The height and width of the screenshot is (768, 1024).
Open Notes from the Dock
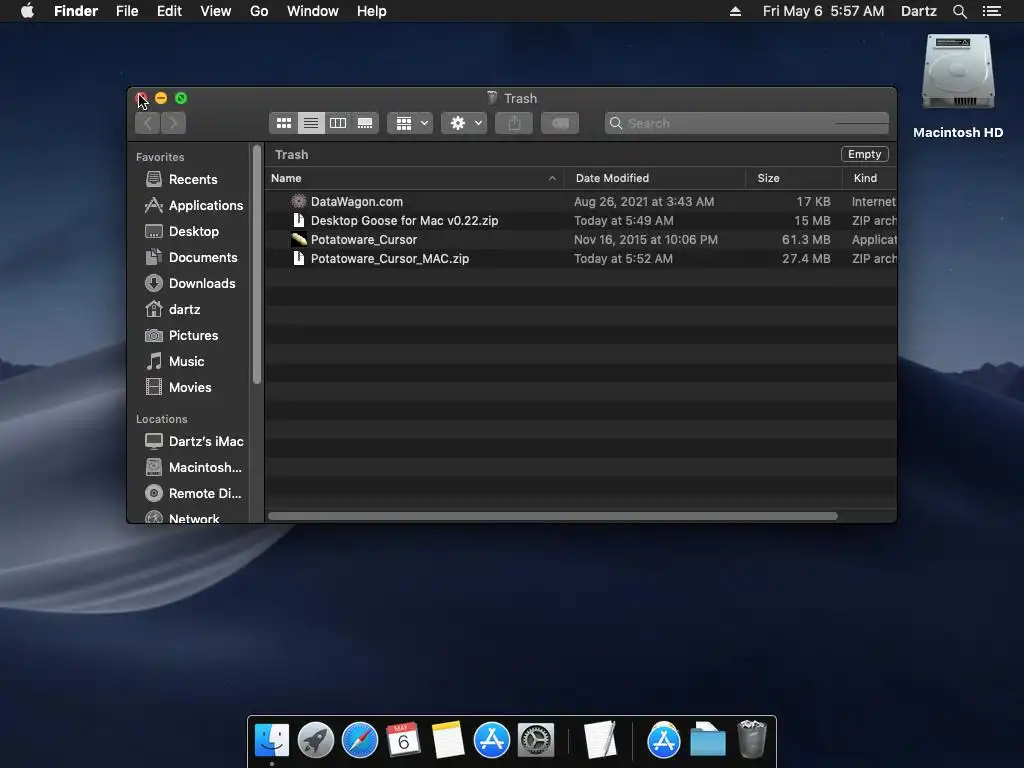[x=448, y=741]
